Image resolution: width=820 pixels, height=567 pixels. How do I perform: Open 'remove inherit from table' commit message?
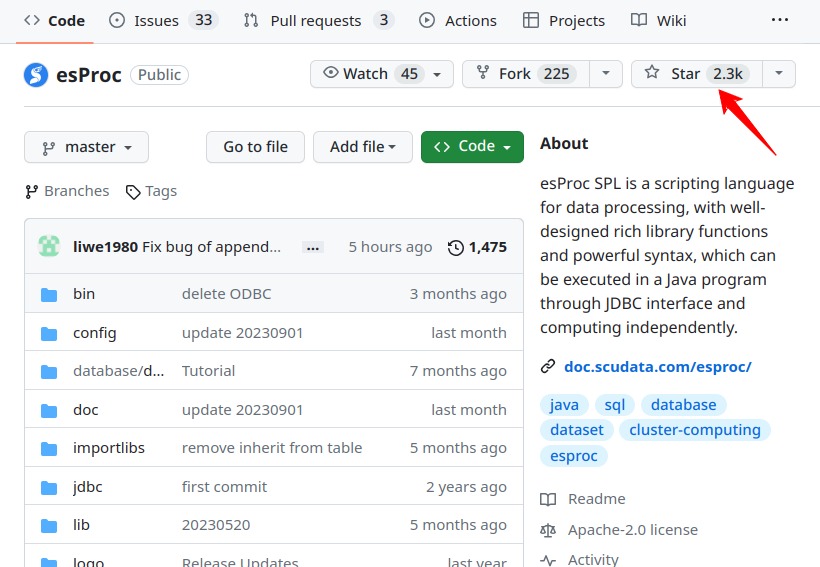272,448
